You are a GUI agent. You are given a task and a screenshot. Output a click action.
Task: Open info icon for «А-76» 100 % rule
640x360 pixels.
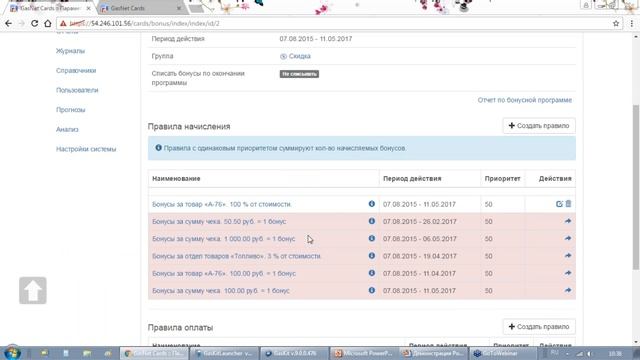tap(371, 204)
